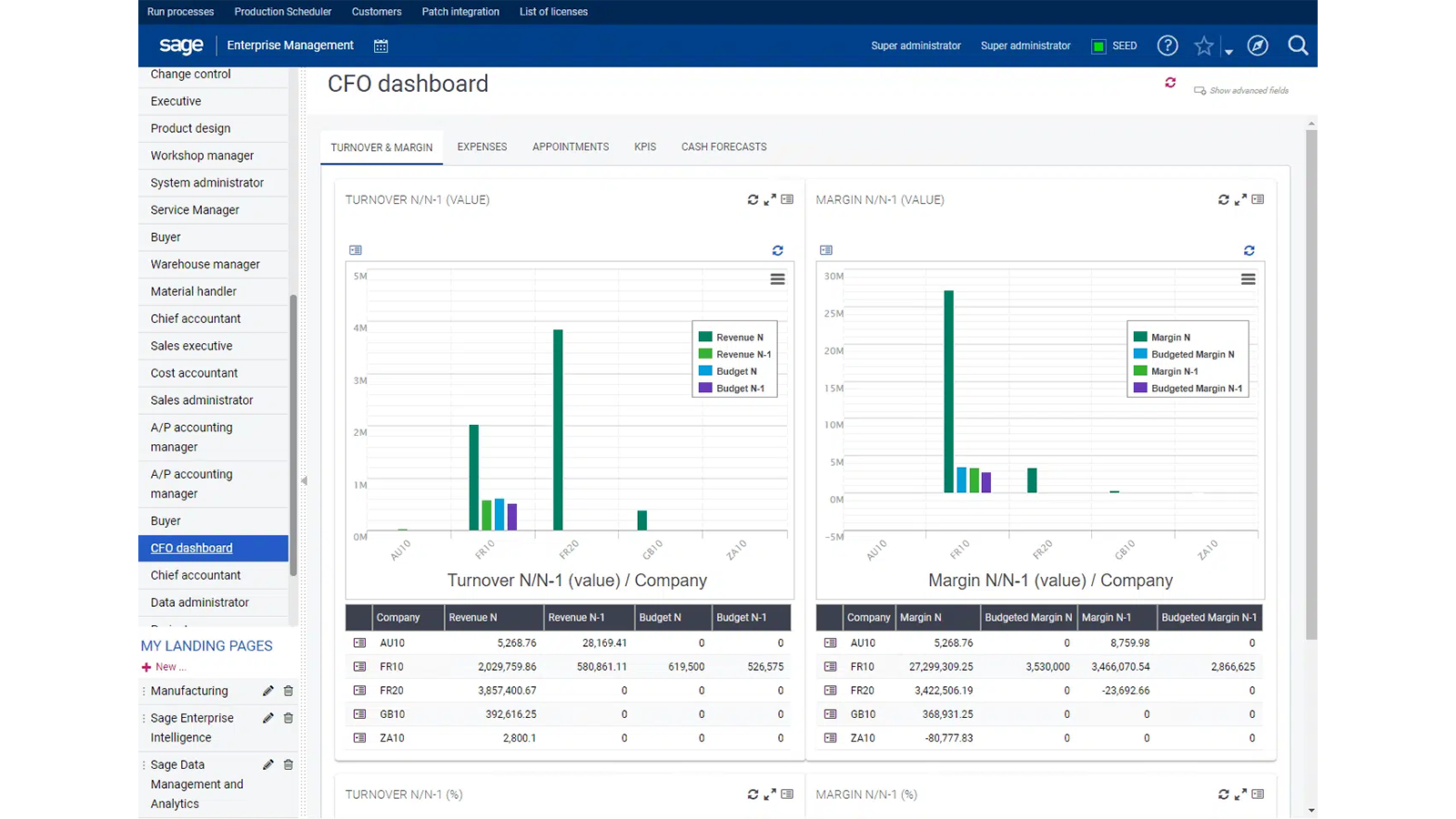Switch to the Cash Forecasts tab

pos(723,147)
